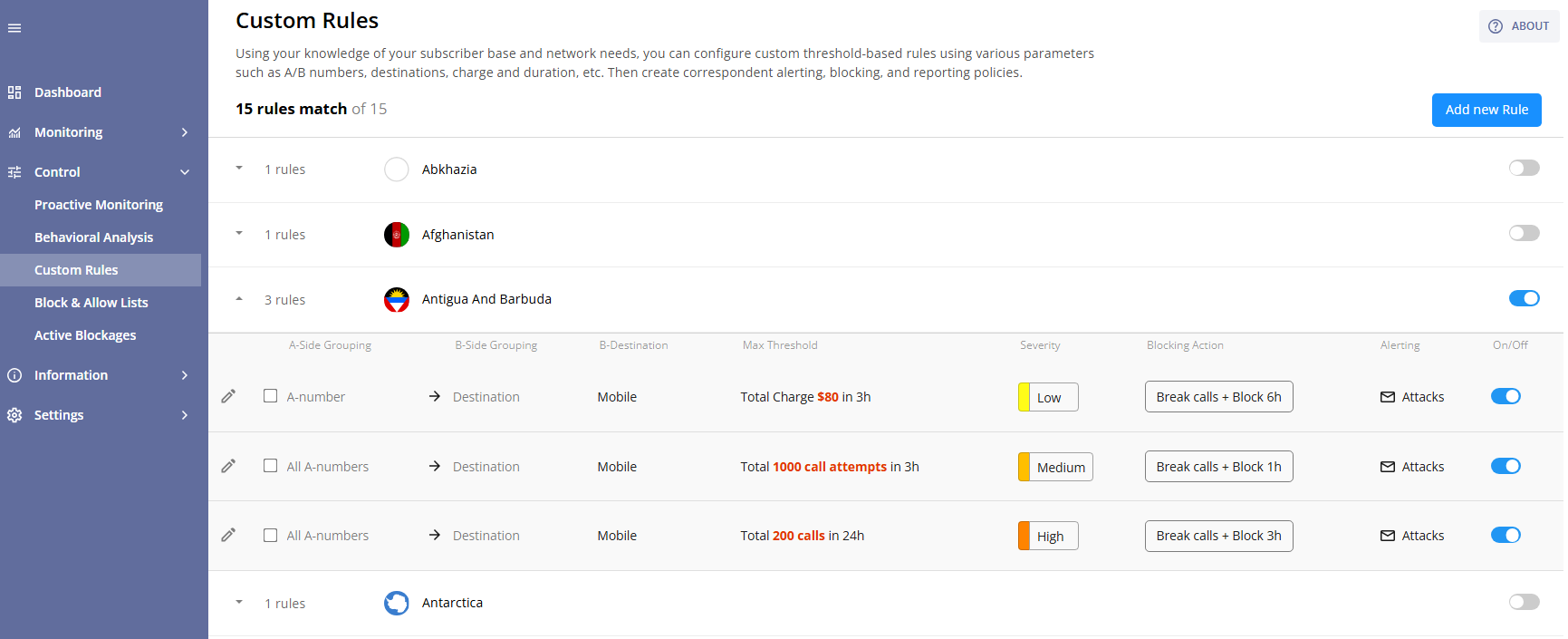Click the Add new Rule button
This screenshot has height=639, width=1568.
click(1486, 110)
